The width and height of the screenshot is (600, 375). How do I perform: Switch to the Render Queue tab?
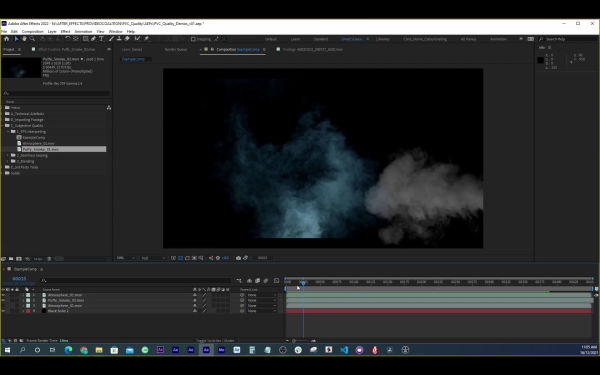[176, 49]
